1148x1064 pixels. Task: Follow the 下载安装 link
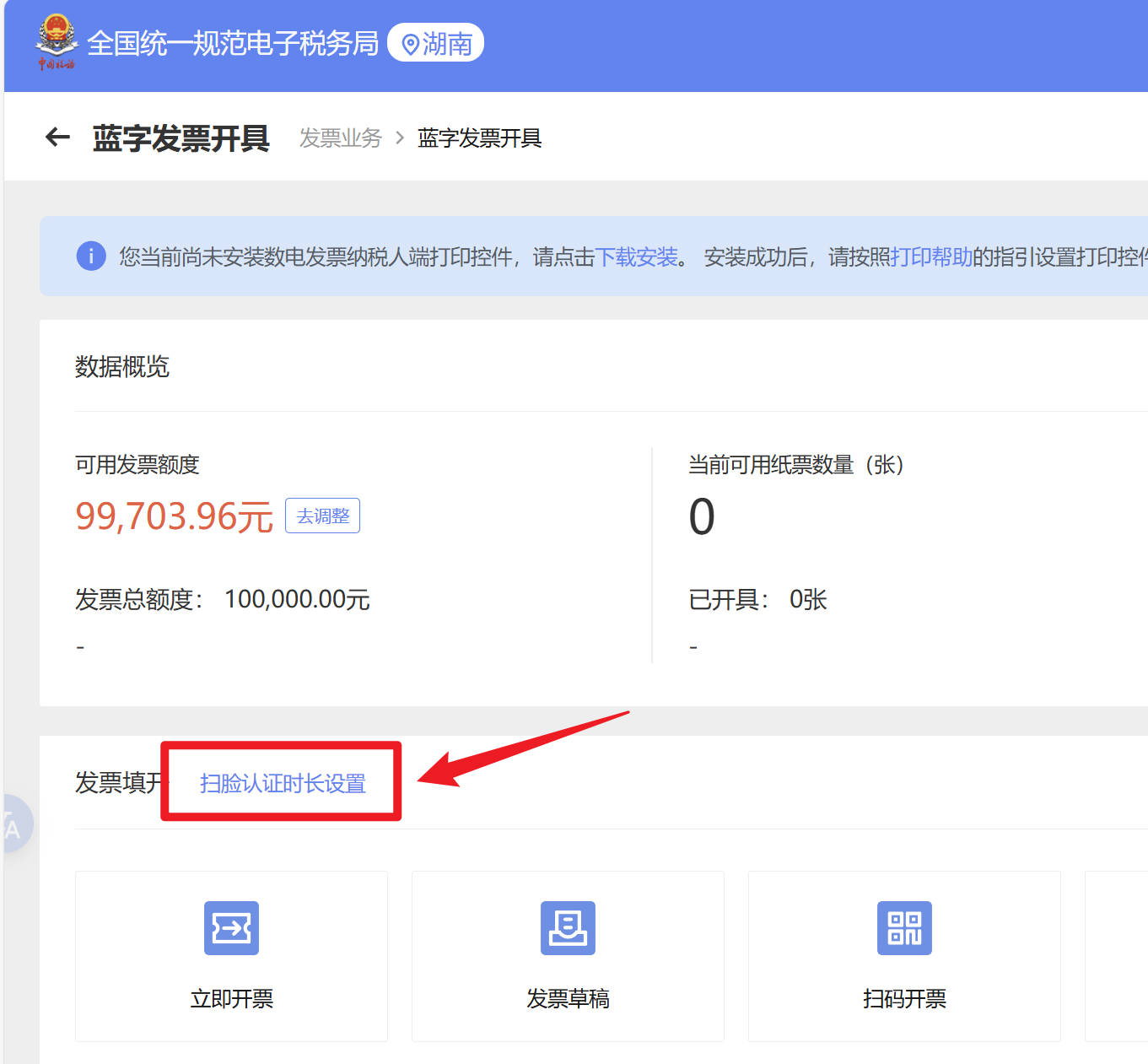[636, 257]
